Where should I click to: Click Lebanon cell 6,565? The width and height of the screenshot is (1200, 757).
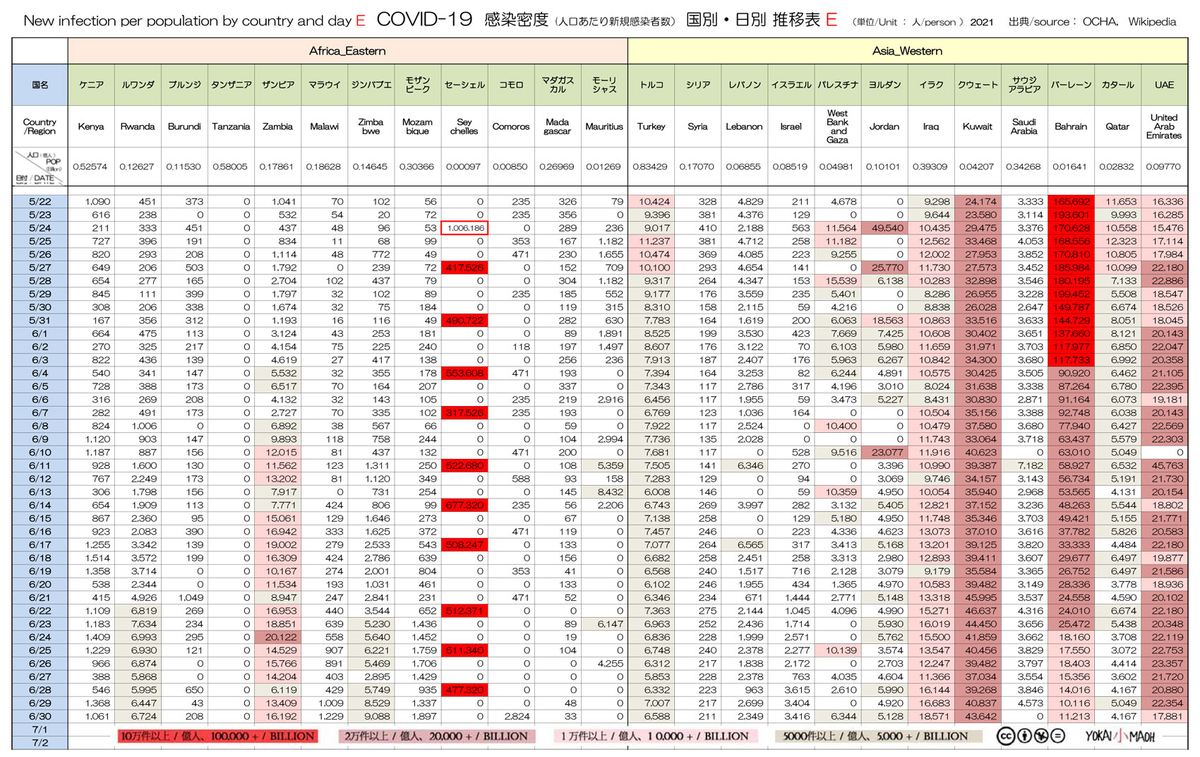744,543
